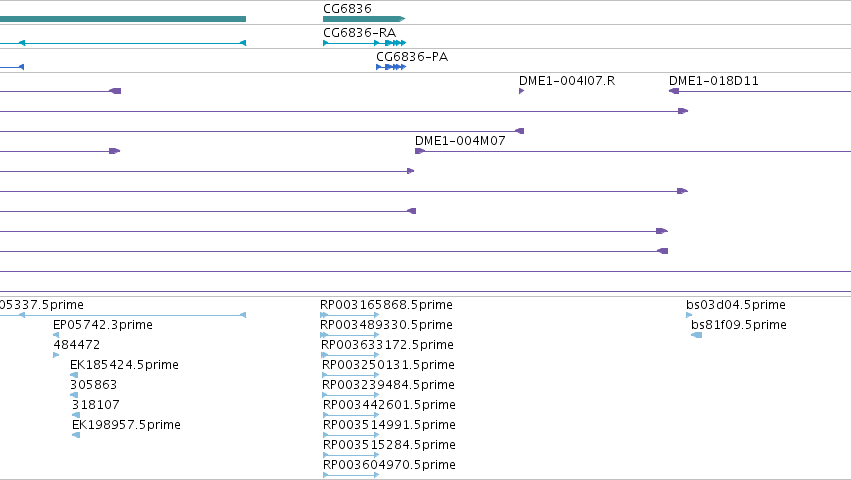Viewport: 851px width, 480px height.
Task: Select RP003604970.5prime EST arrow
Action: [351, 475]
